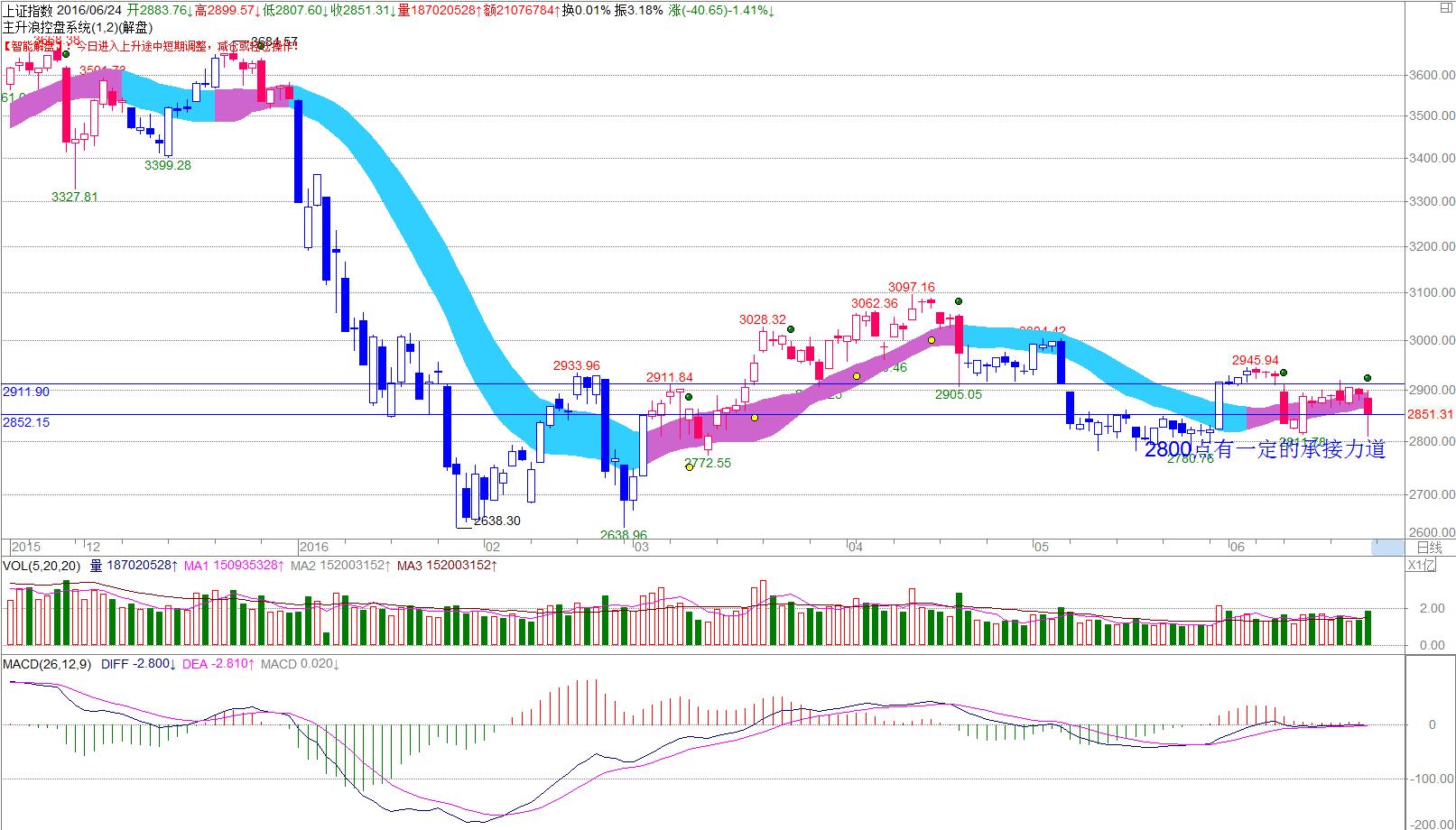Click the MACD(26,12,9) indicator label
Viewport: 1456px width, 830px height.
[x=46, y=664]
